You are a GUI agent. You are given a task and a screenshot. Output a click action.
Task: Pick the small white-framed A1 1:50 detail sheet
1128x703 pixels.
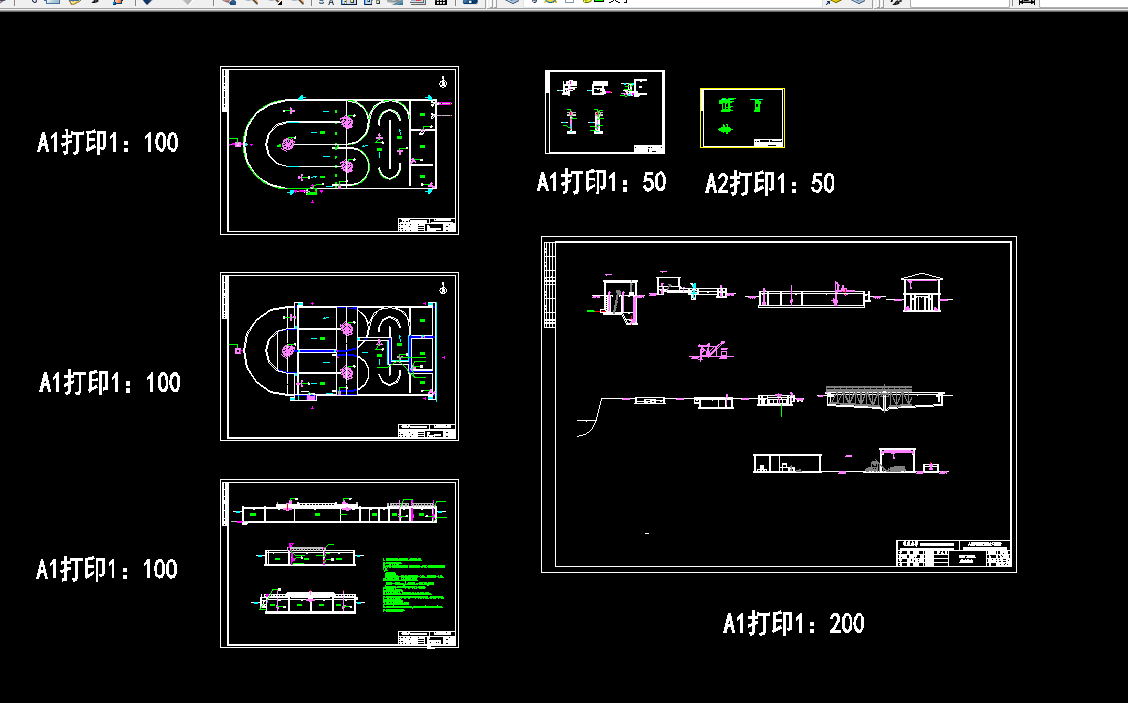[x=605, y=112]
